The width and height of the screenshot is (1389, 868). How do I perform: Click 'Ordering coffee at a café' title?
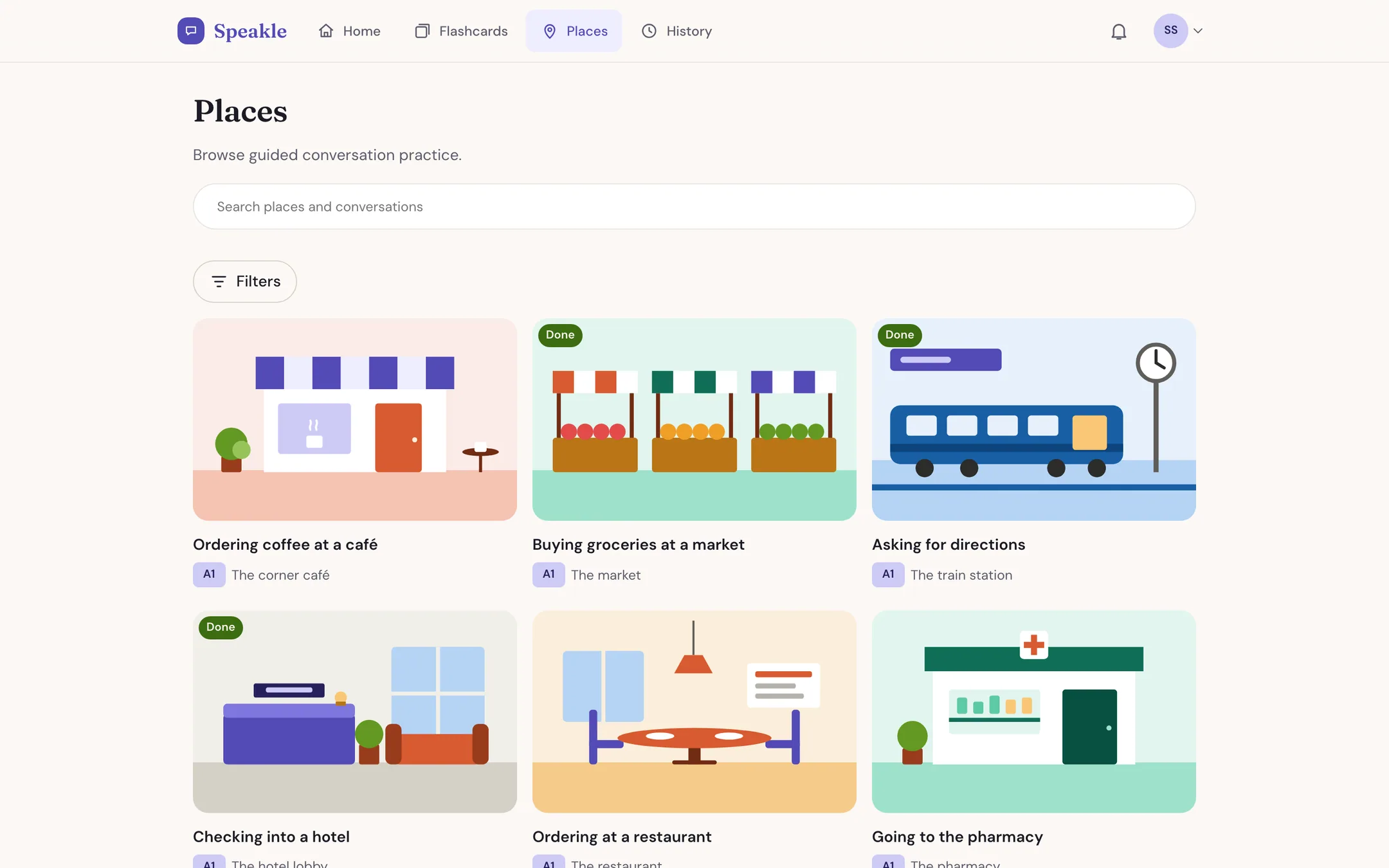tap(286, 545)
